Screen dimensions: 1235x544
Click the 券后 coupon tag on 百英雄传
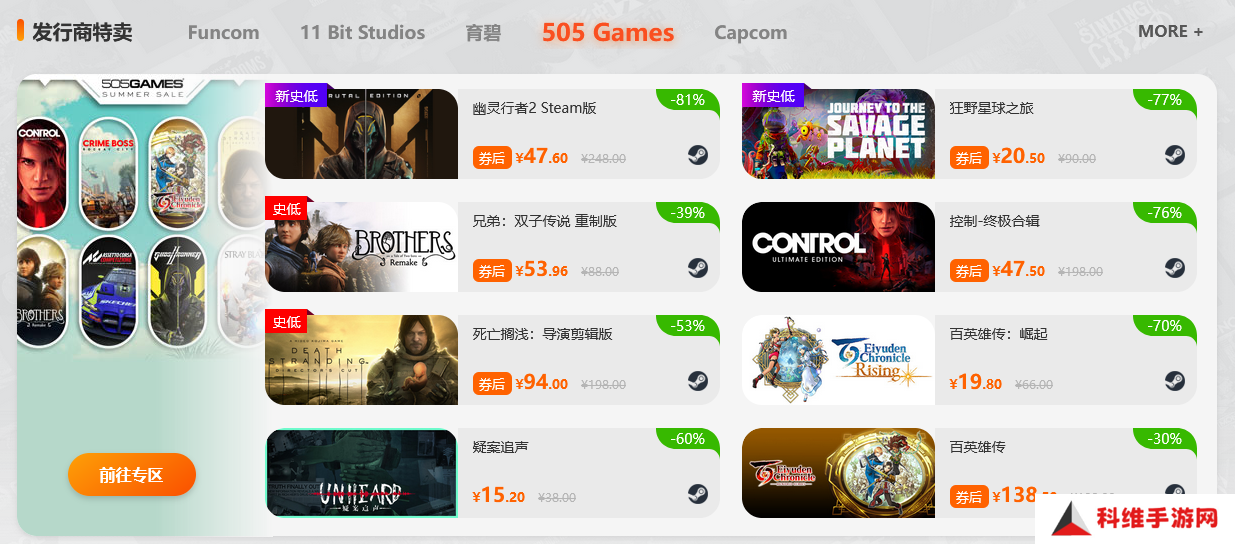click(968, 497)
